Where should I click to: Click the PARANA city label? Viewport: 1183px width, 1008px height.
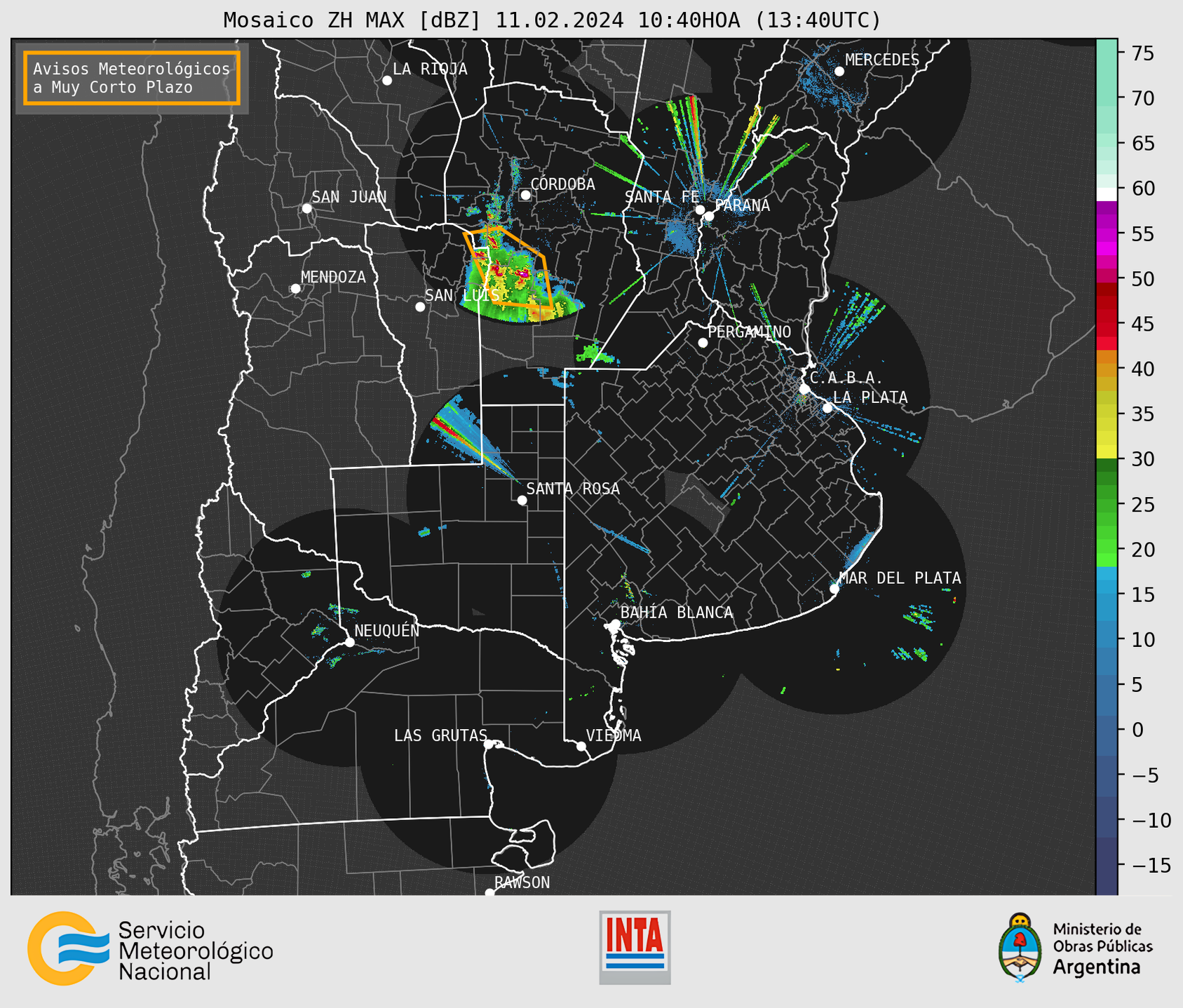point(742,205)
